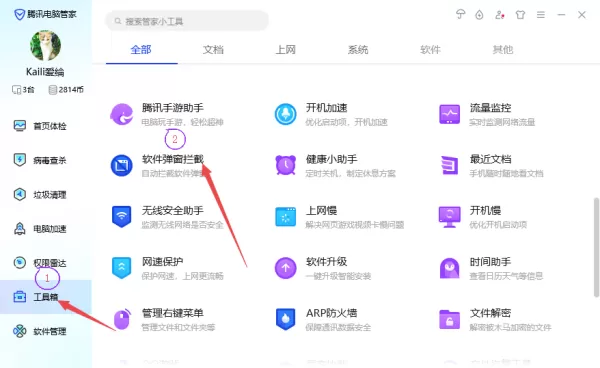Click the 电脑加速 rocket sidebar icon

[20, 228]
